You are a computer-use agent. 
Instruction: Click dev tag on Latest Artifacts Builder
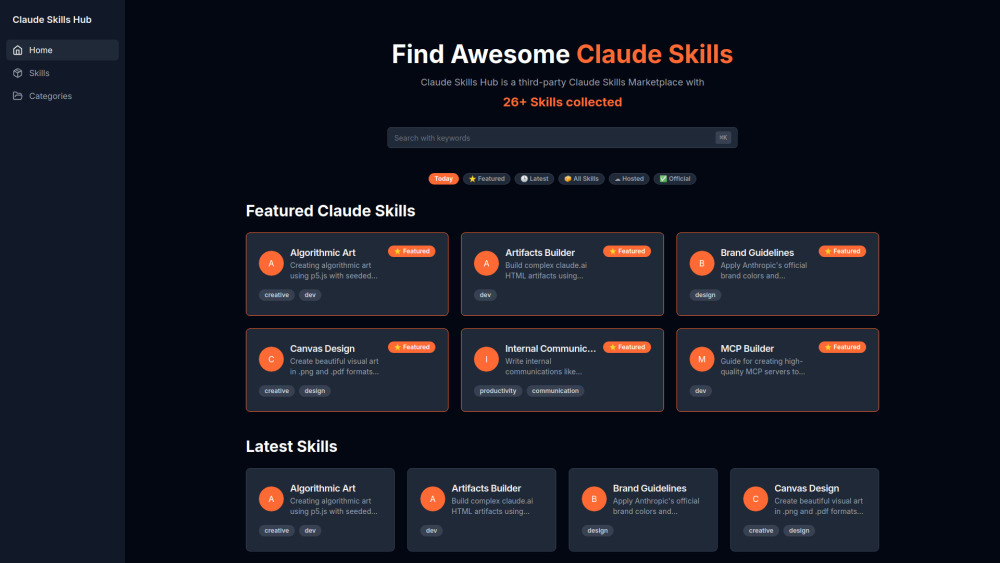431,530
